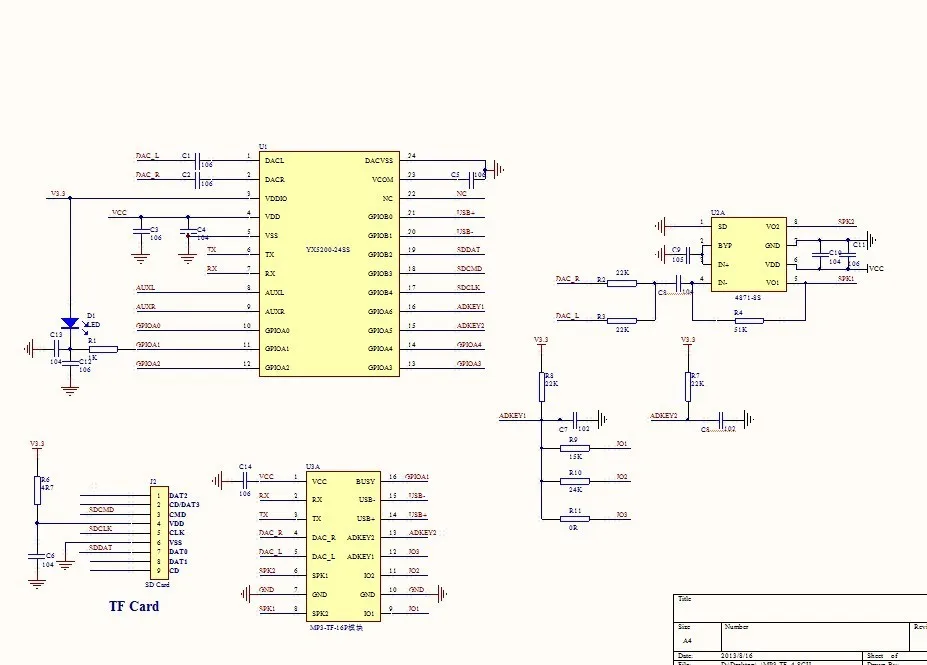The width and height of the screenshot is (927, 665).
Task: Select capacitor C9 105 at BYP pin
Action: (689, 255)
